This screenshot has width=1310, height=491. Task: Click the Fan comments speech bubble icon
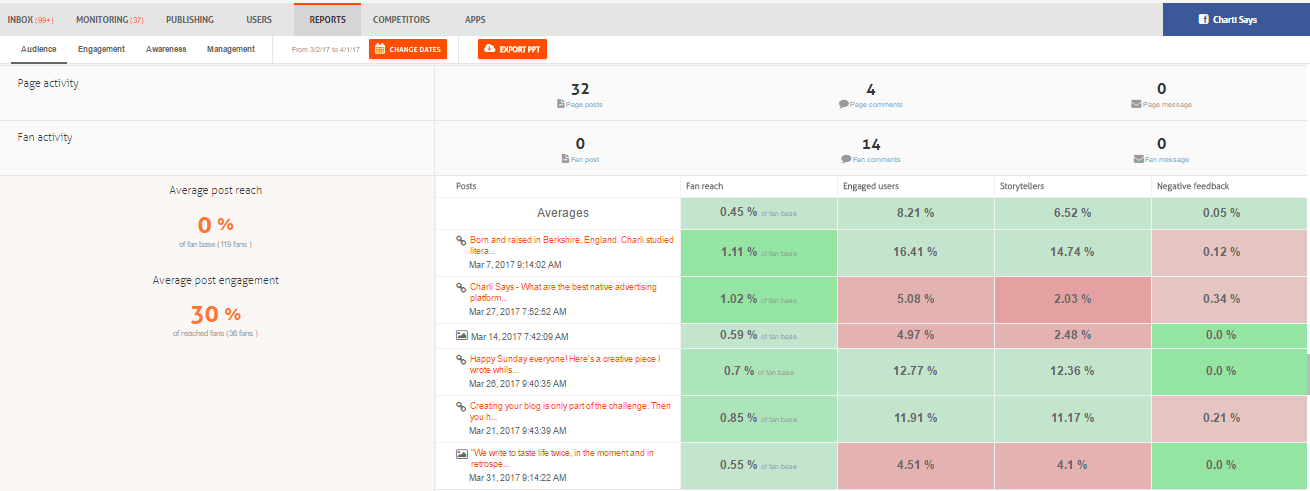point(846,159)
